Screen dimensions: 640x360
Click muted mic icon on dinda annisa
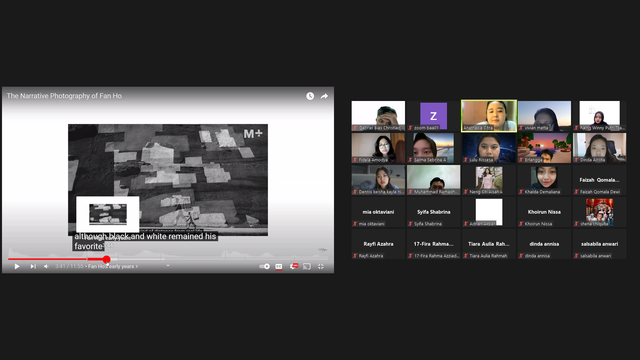tap(521, 256)
